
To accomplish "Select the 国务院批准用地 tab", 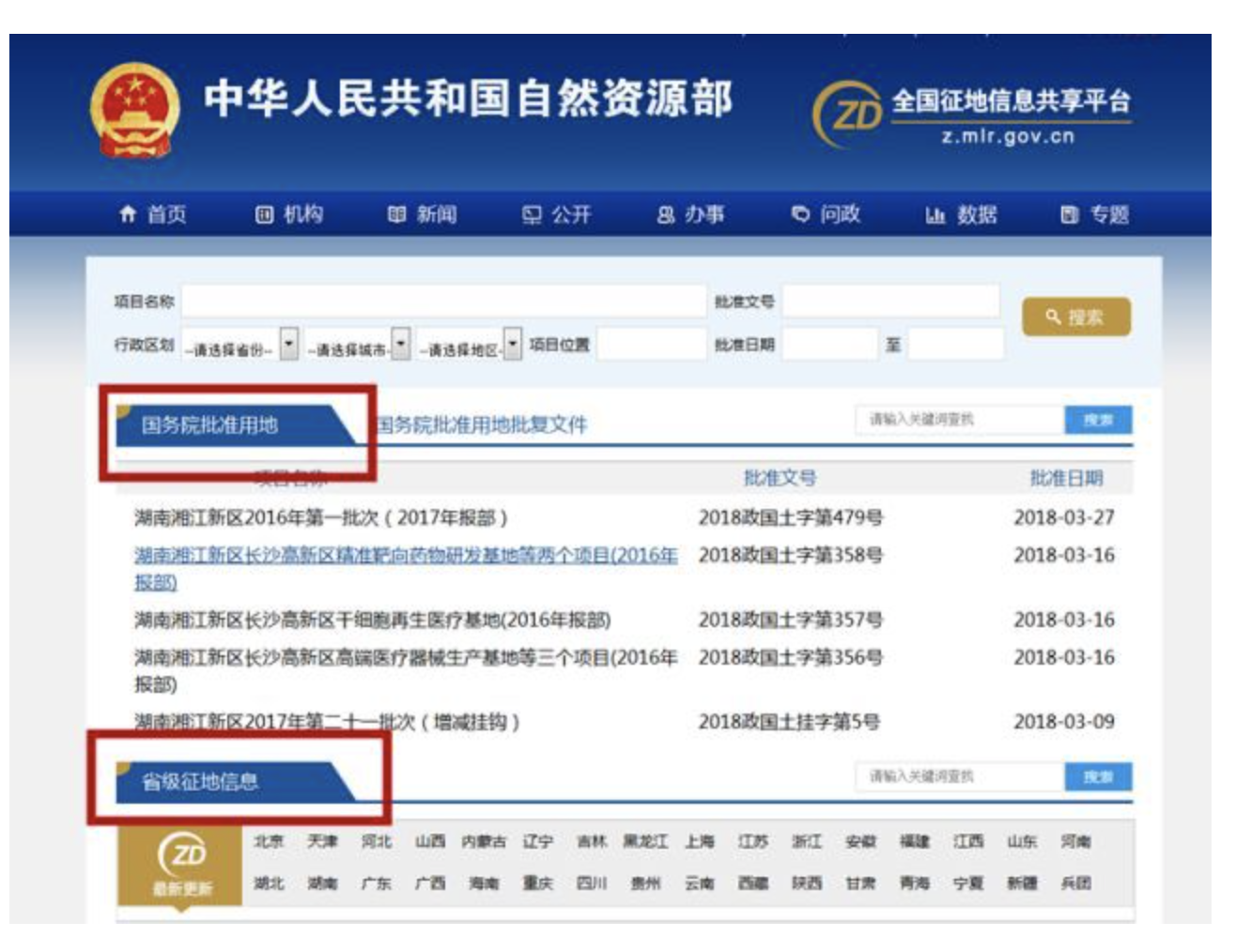I will coord(210,425).
